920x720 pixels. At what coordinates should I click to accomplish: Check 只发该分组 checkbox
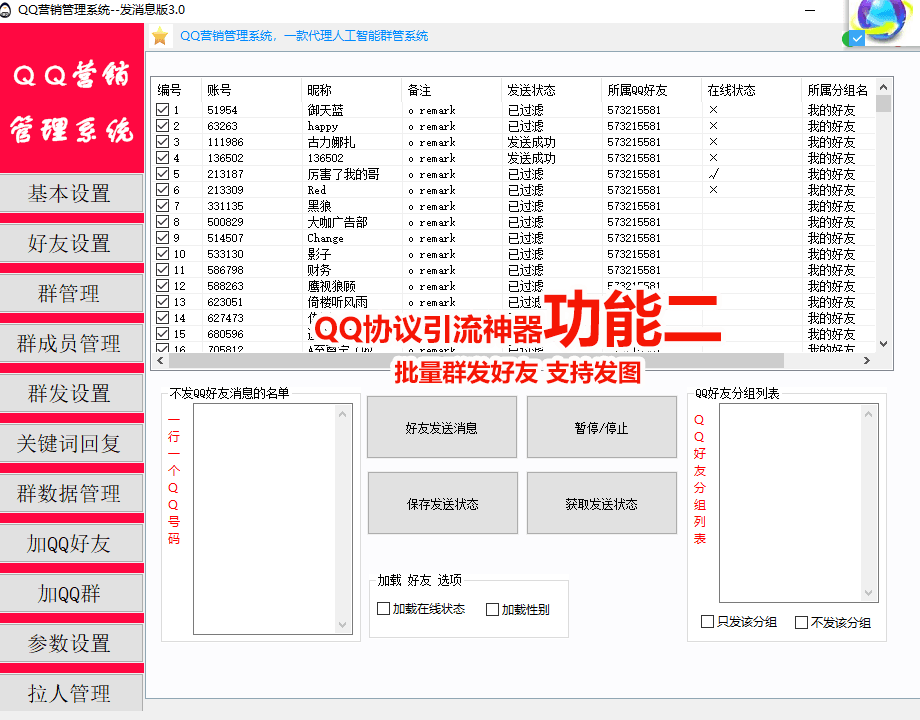click(x=708, y=621)
